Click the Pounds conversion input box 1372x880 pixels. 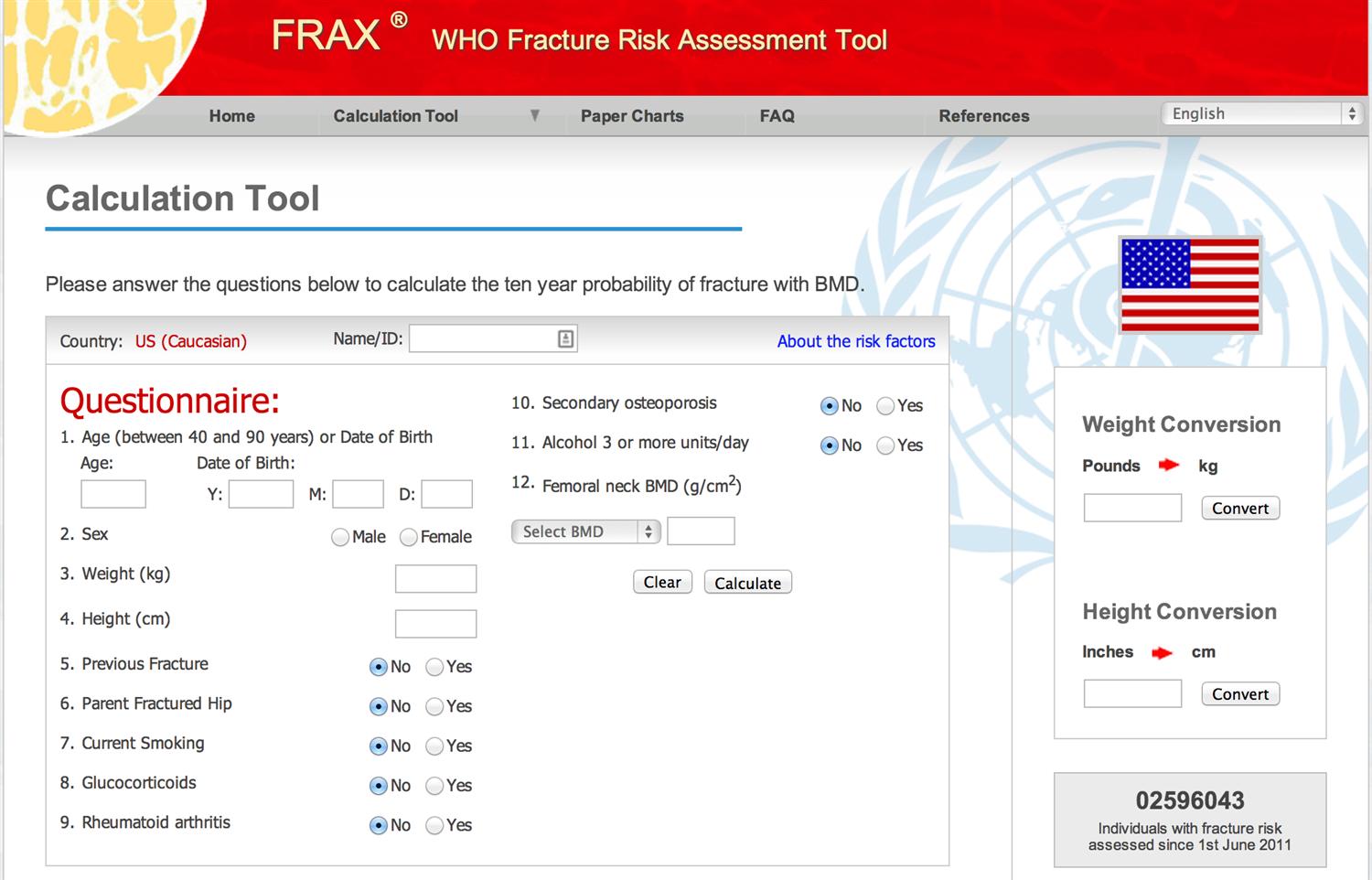tap(1132, 508)
